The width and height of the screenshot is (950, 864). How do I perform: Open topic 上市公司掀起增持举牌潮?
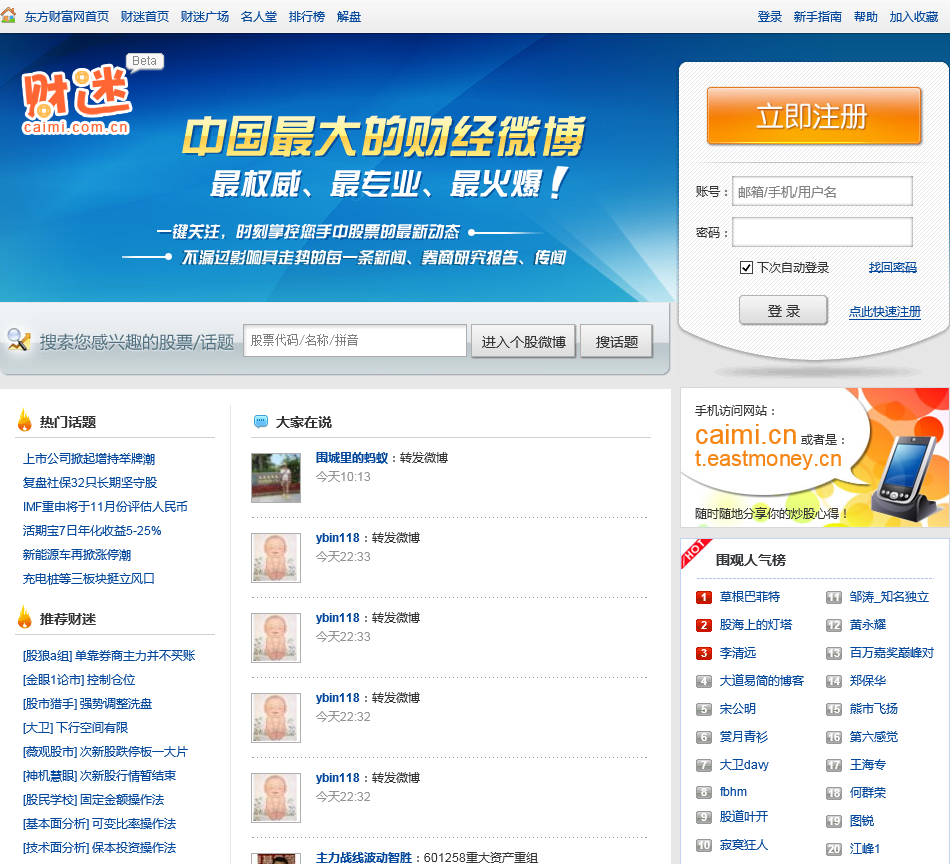[89, 459]
